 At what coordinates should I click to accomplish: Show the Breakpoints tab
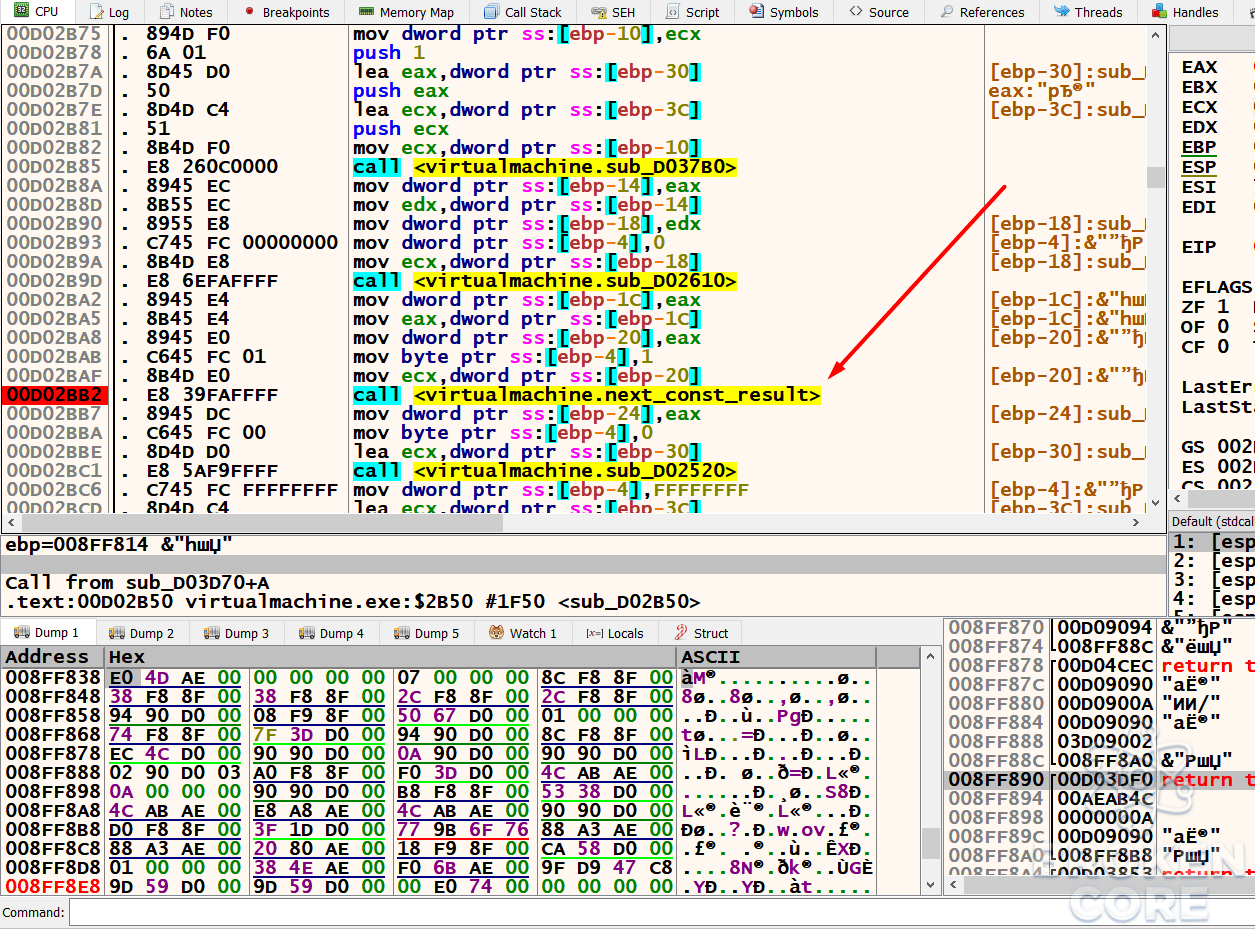(x=286, y=12)
